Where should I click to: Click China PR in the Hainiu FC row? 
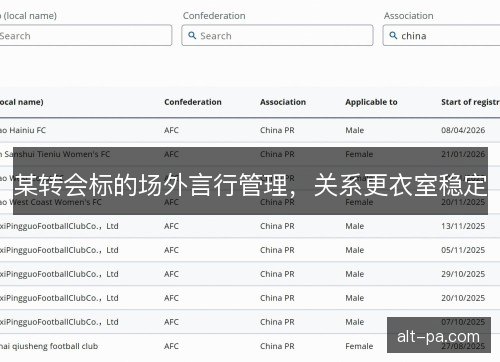(x=277, y=130)
